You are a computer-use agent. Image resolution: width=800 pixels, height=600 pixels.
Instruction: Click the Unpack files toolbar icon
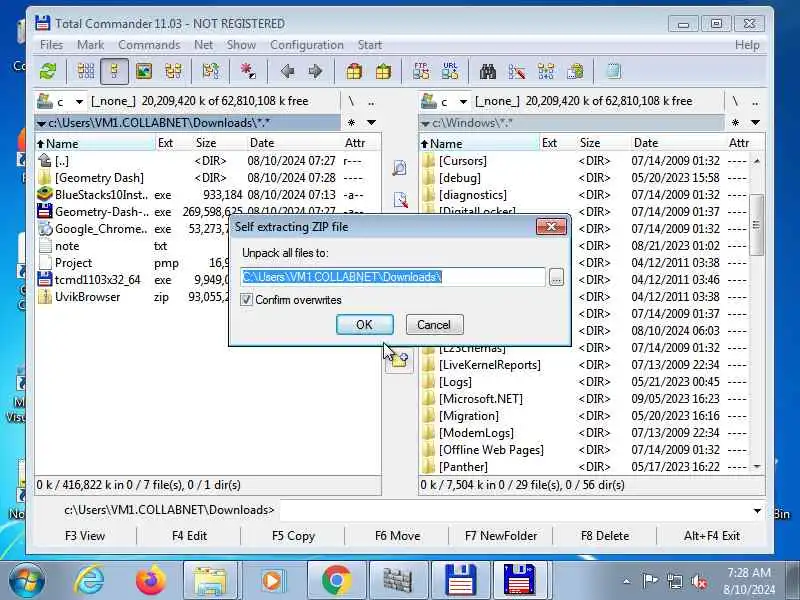(383, 71)
